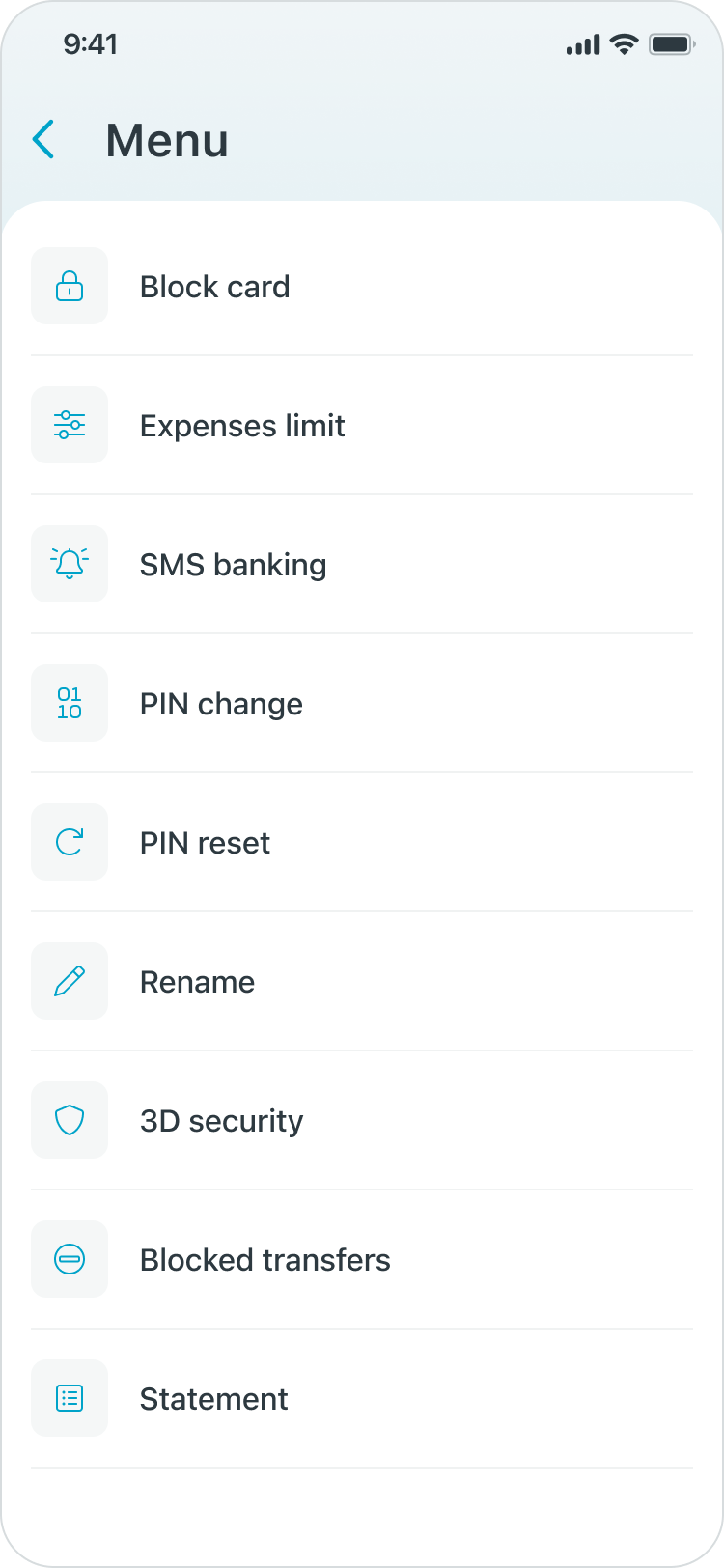Tap the shield icon for 3D security
The image size is (724, 1568).
(x=70, y=1121)
